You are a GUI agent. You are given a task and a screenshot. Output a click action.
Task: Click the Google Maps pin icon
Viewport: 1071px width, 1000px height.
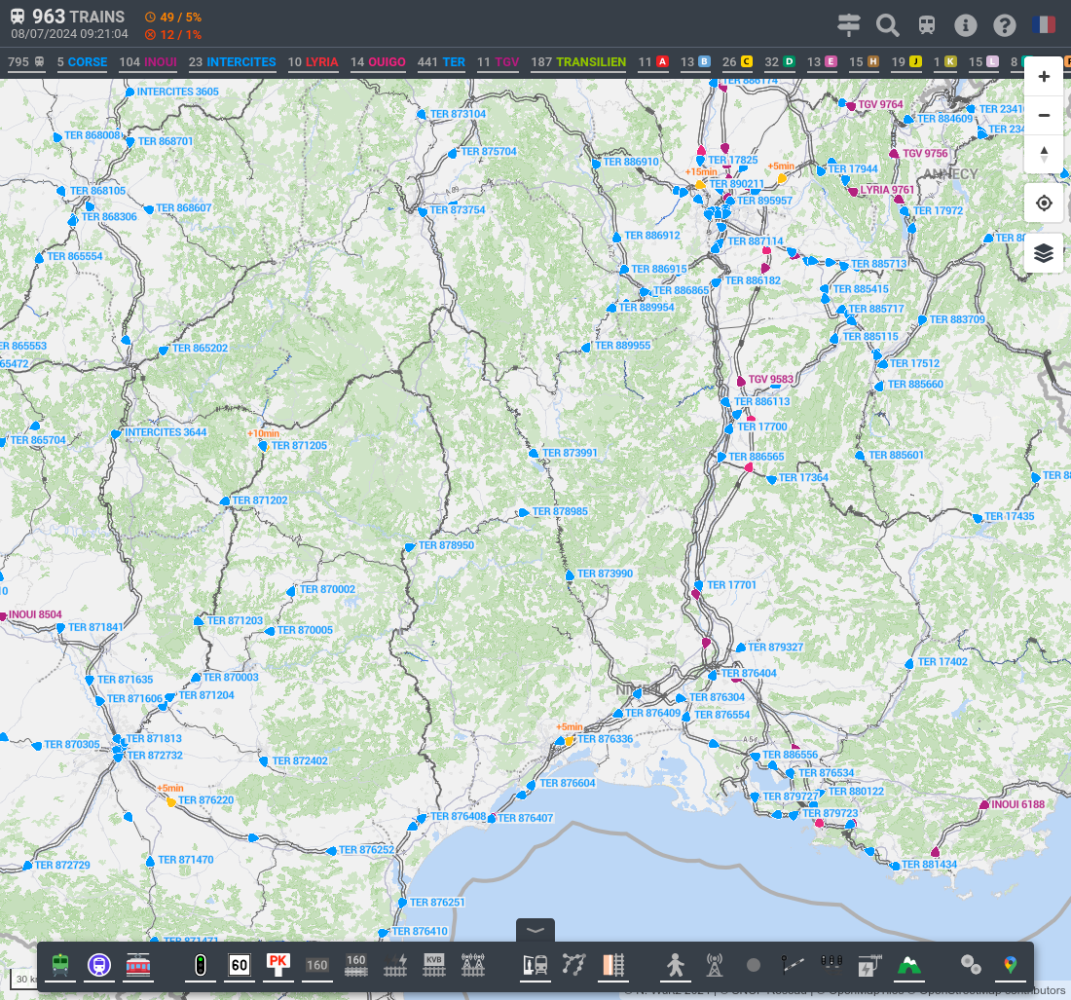(1010, 965)
